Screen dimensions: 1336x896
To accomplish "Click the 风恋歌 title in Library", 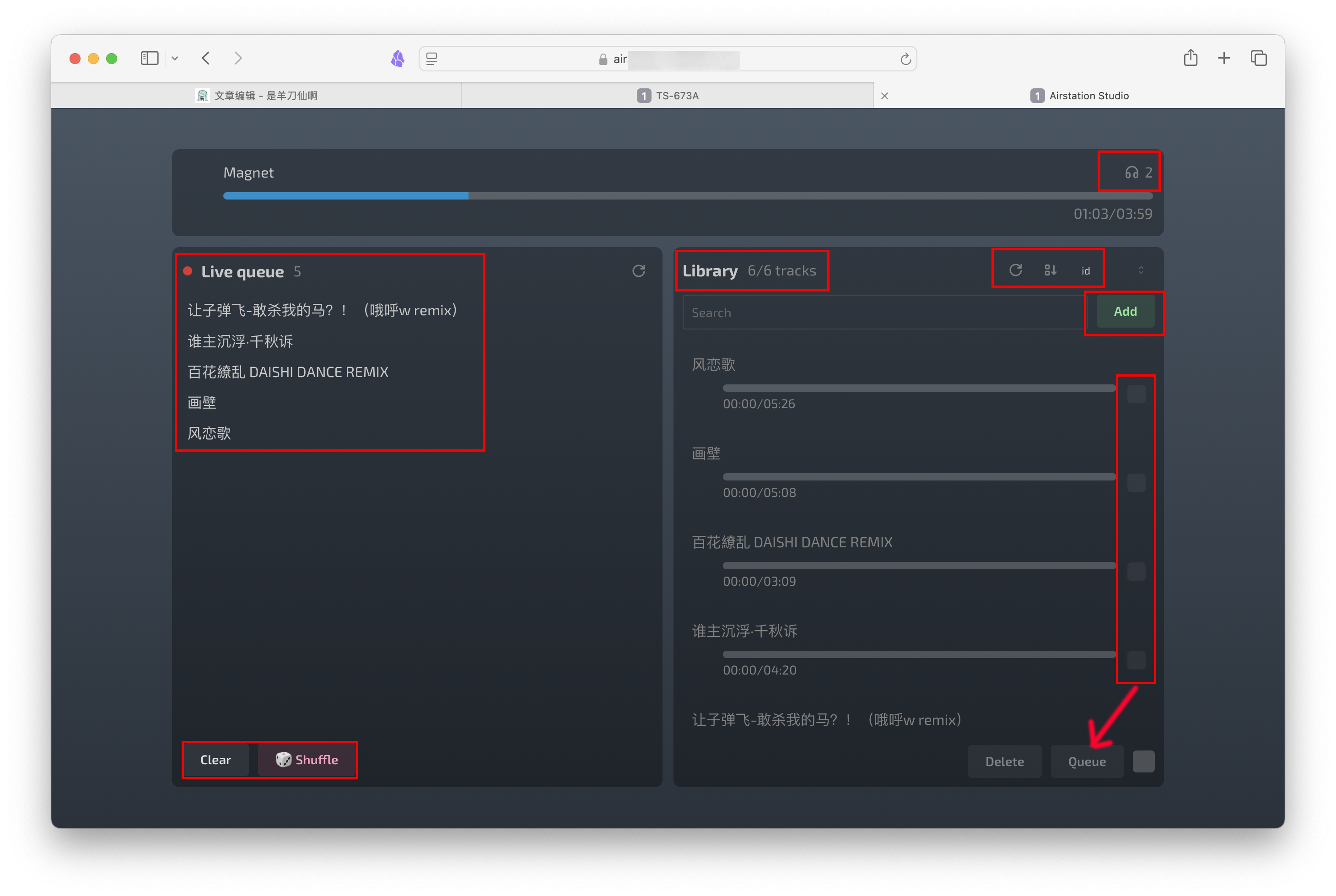I will click(x=713, y=365).
